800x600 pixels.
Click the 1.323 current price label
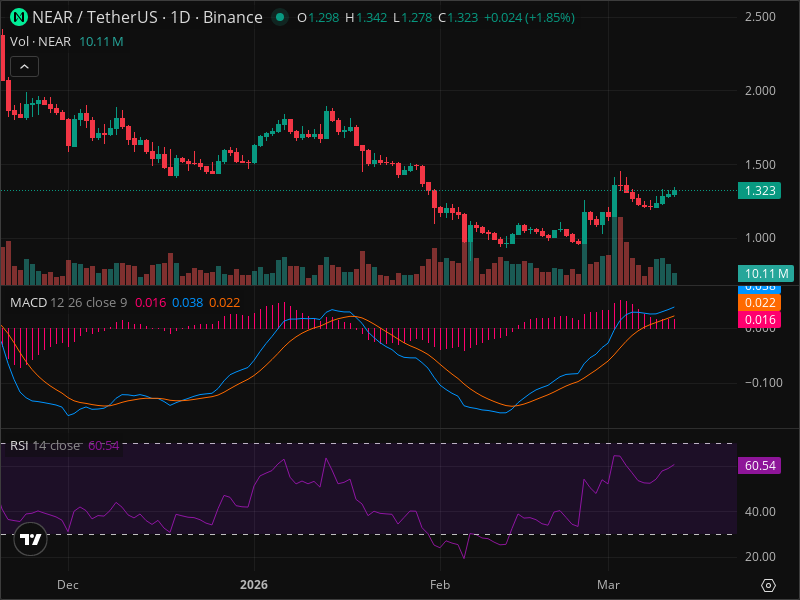(759, 190)
